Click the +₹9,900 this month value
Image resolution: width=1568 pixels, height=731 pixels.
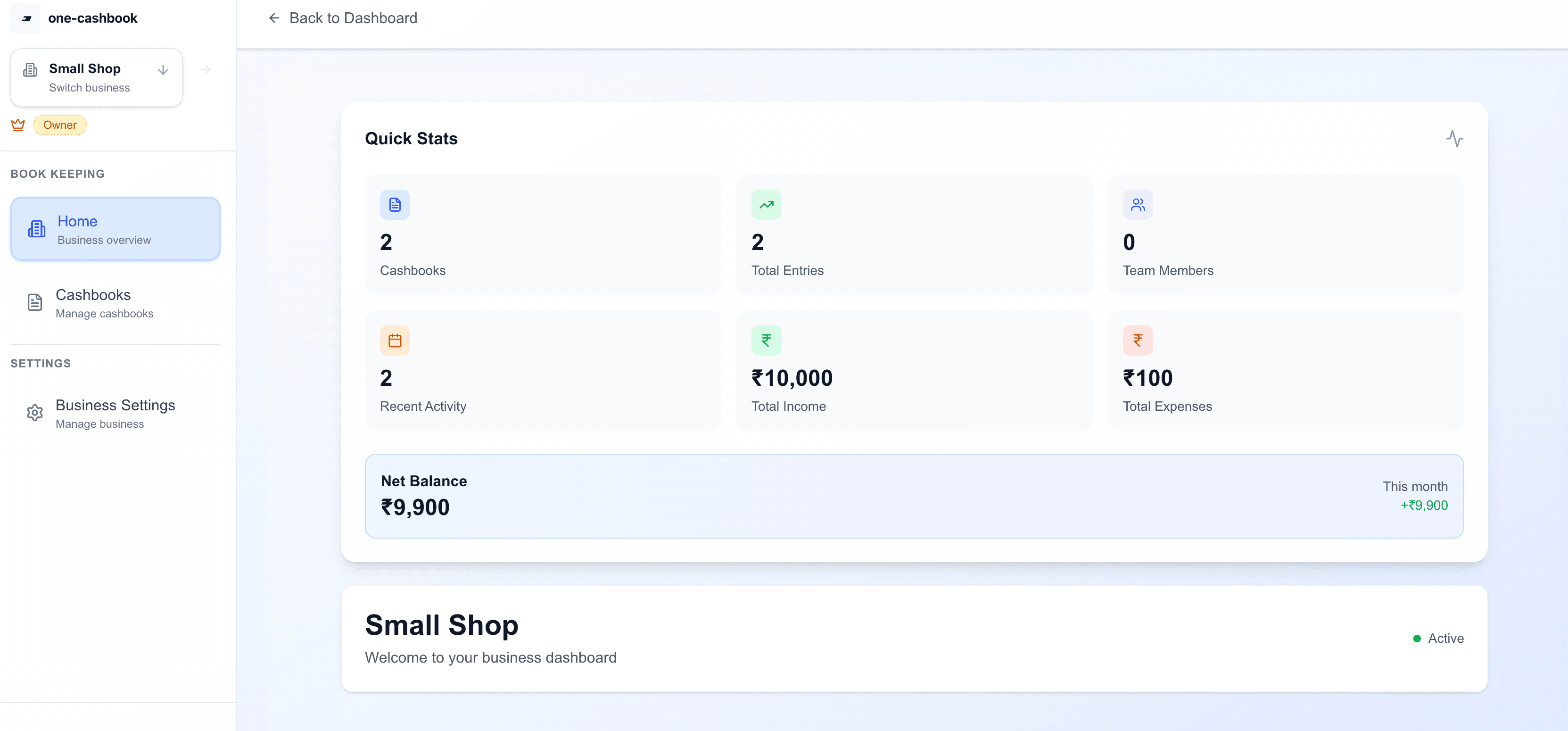point(1424,506)
